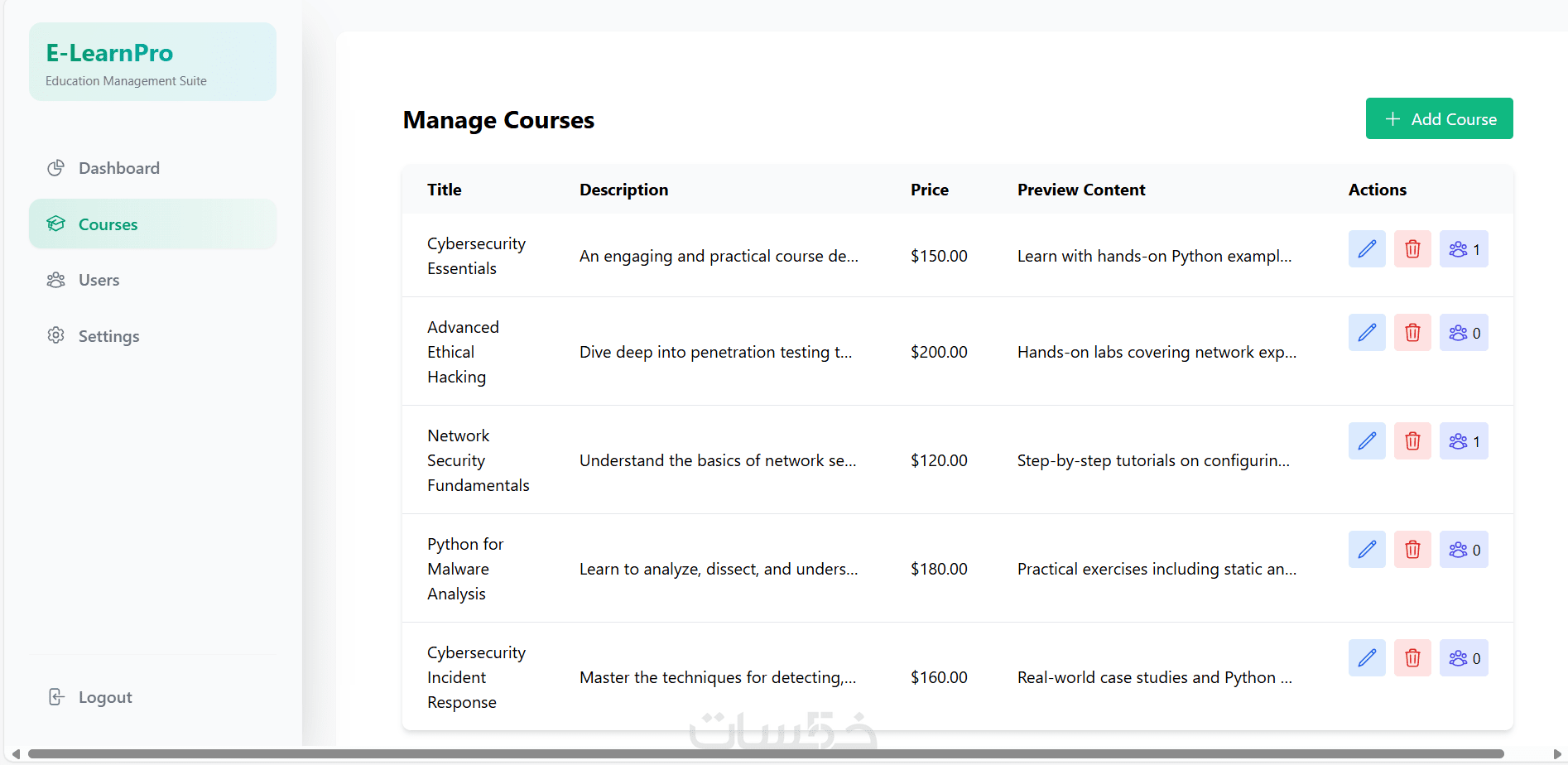Click the edit pencil for Advanced Ethical Hacking
The image size is (1568, 765).
click(1366, 333)
